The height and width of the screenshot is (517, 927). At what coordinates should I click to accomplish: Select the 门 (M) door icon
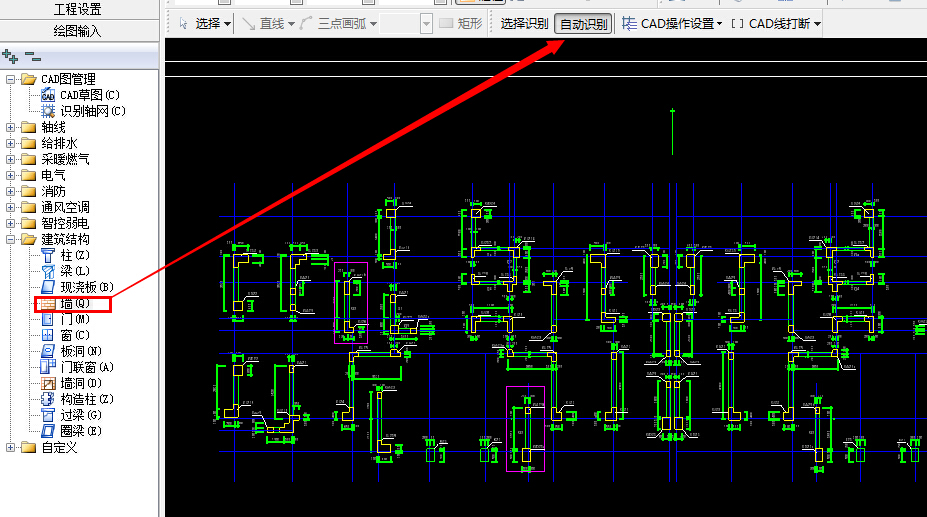tap(48, 319)
